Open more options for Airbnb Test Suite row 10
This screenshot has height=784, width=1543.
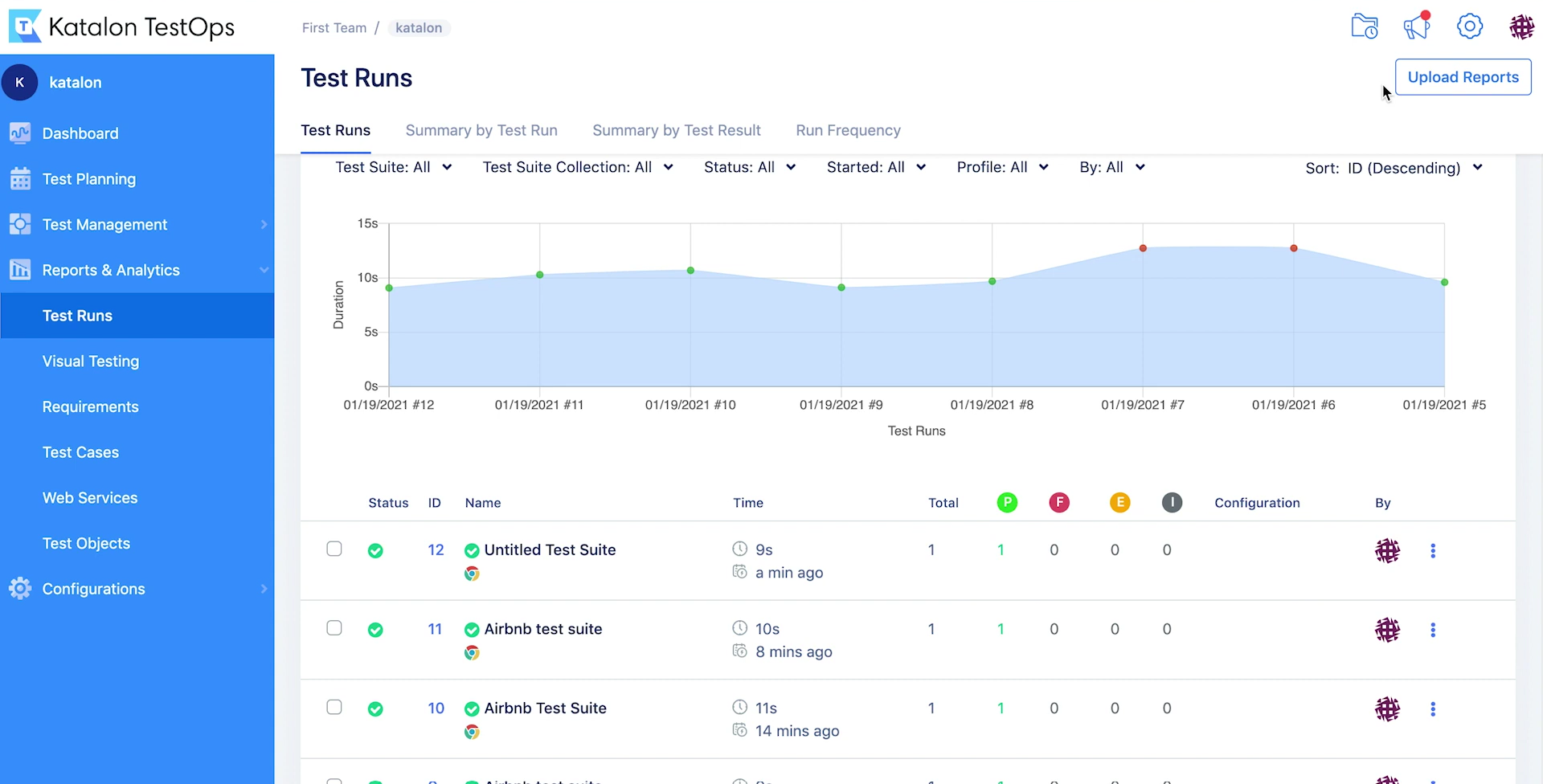coord(1433,709)
